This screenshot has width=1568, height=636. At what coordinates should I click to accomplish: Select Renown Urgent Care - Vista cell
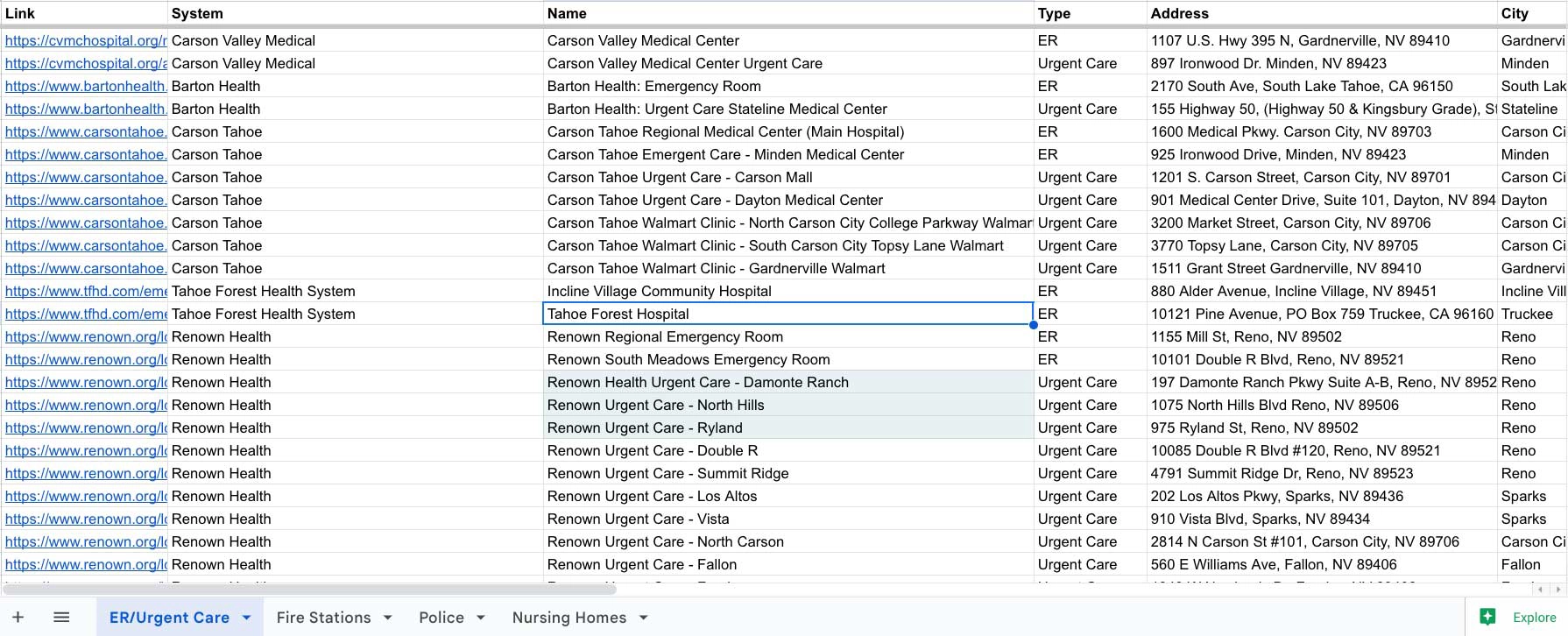point(788,519)
